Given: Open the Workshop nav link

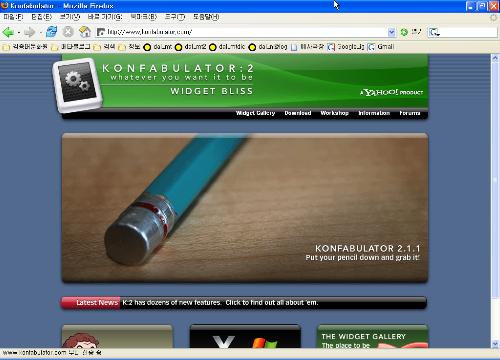Looking at the screenshot, I should (x=334, y=113).
